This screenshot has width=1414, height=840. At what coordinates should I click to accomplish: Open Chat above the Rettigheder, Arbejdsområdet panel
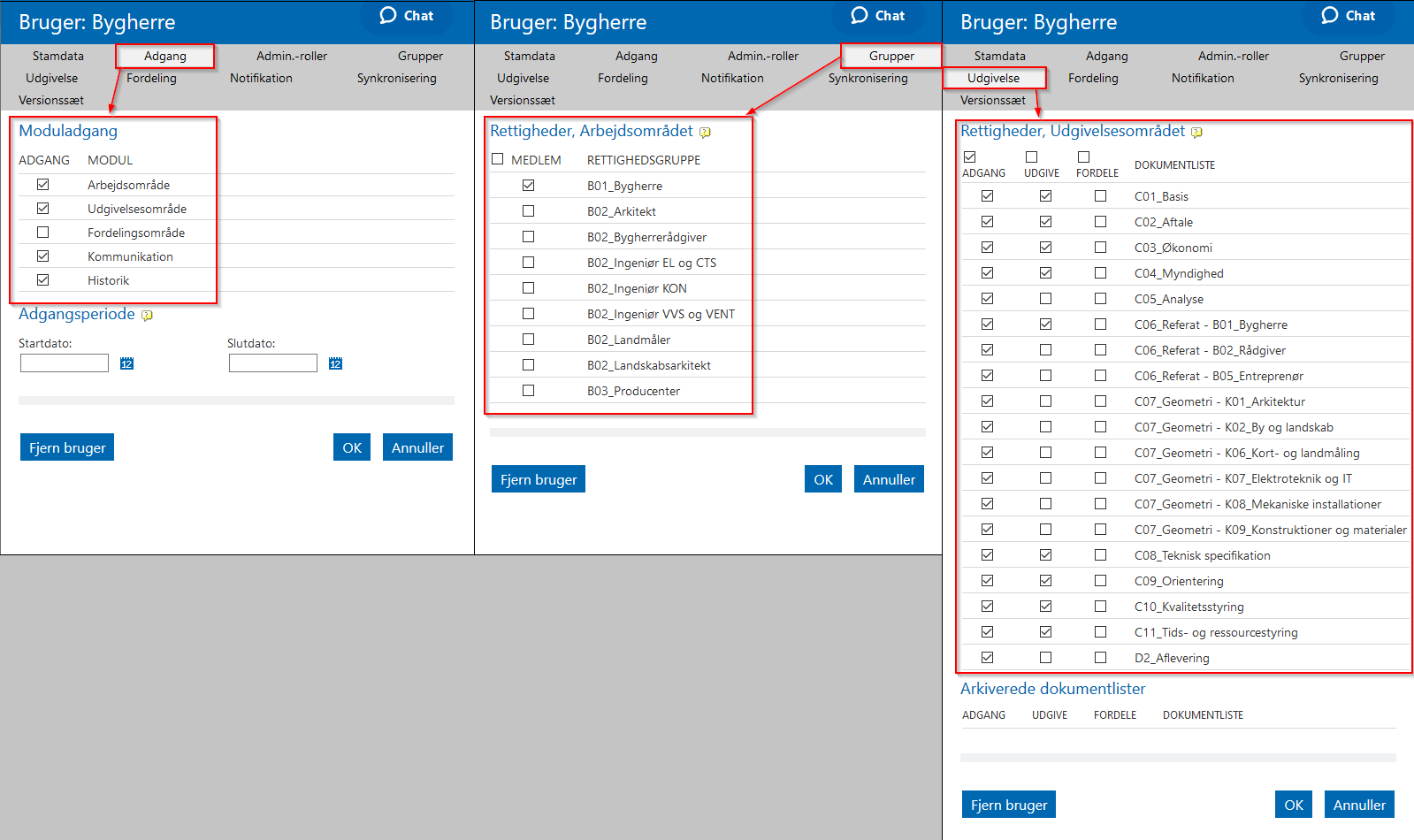tap(878, 16)
